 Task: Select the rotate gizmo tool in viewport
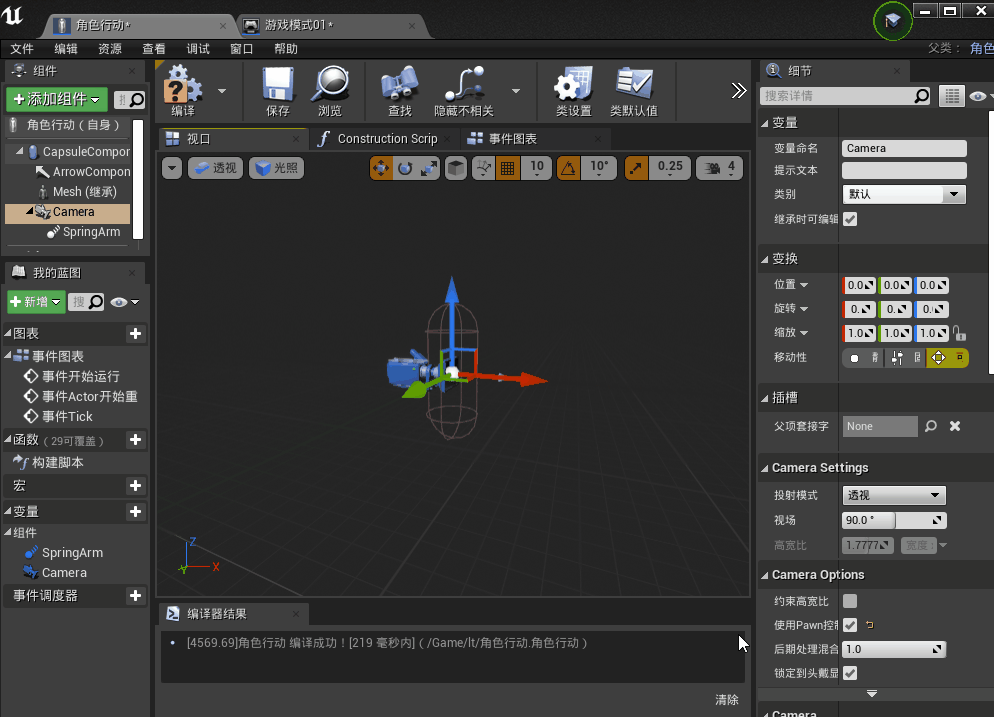click(x=405, y=168)
